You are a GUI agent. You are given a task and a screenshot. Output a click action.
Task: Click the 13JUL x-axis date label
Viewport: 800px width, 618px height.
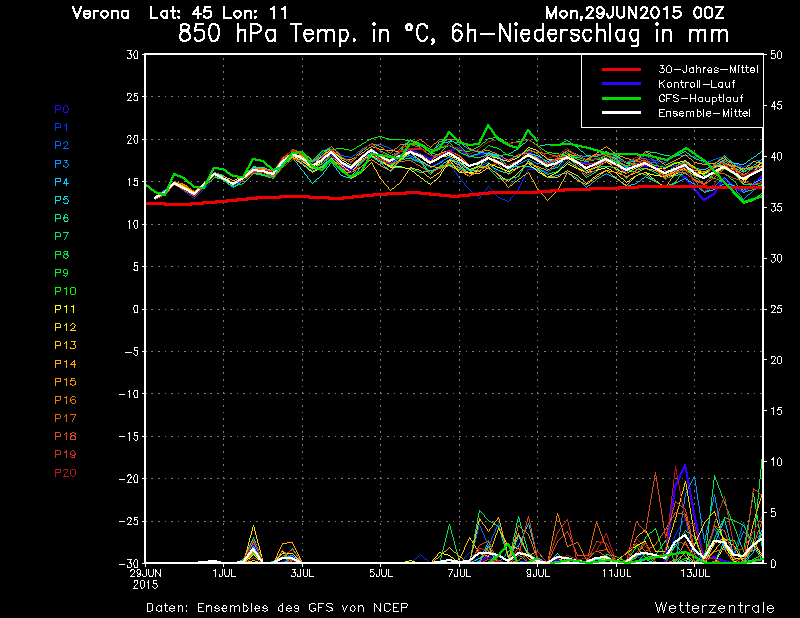(695, 574)
